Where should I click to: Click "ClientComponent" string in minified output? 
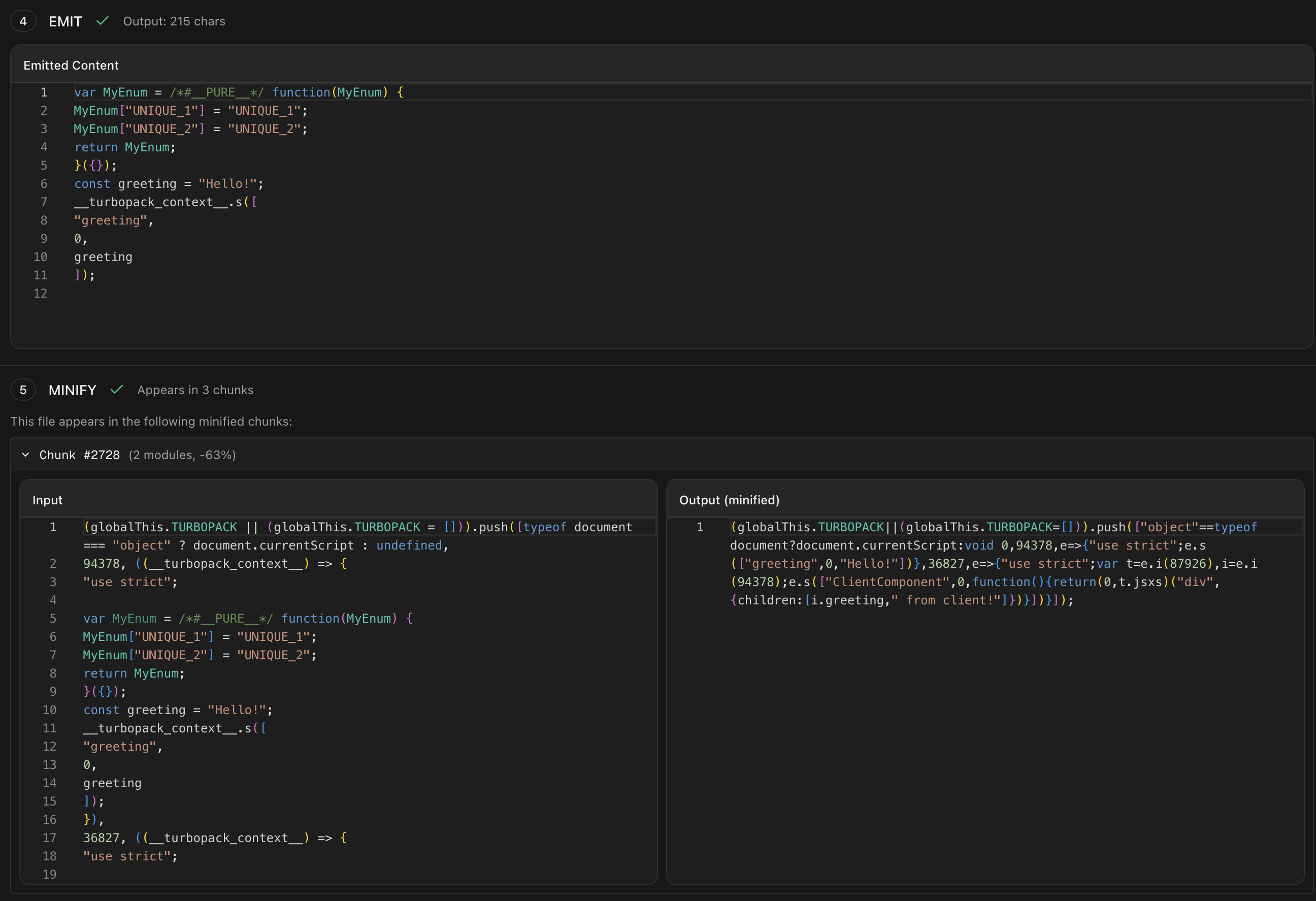click(x=887, y=582)
